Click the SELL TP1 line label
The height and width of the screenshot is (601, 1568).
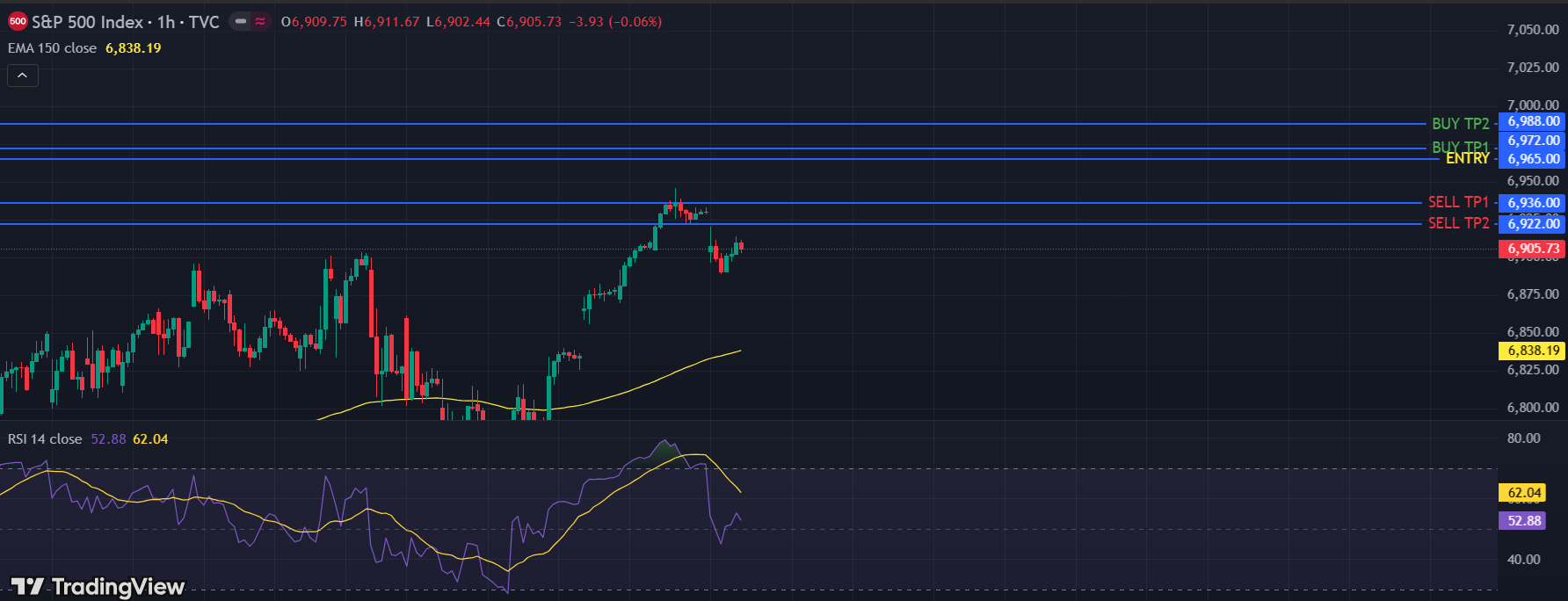pos(1458,202)
